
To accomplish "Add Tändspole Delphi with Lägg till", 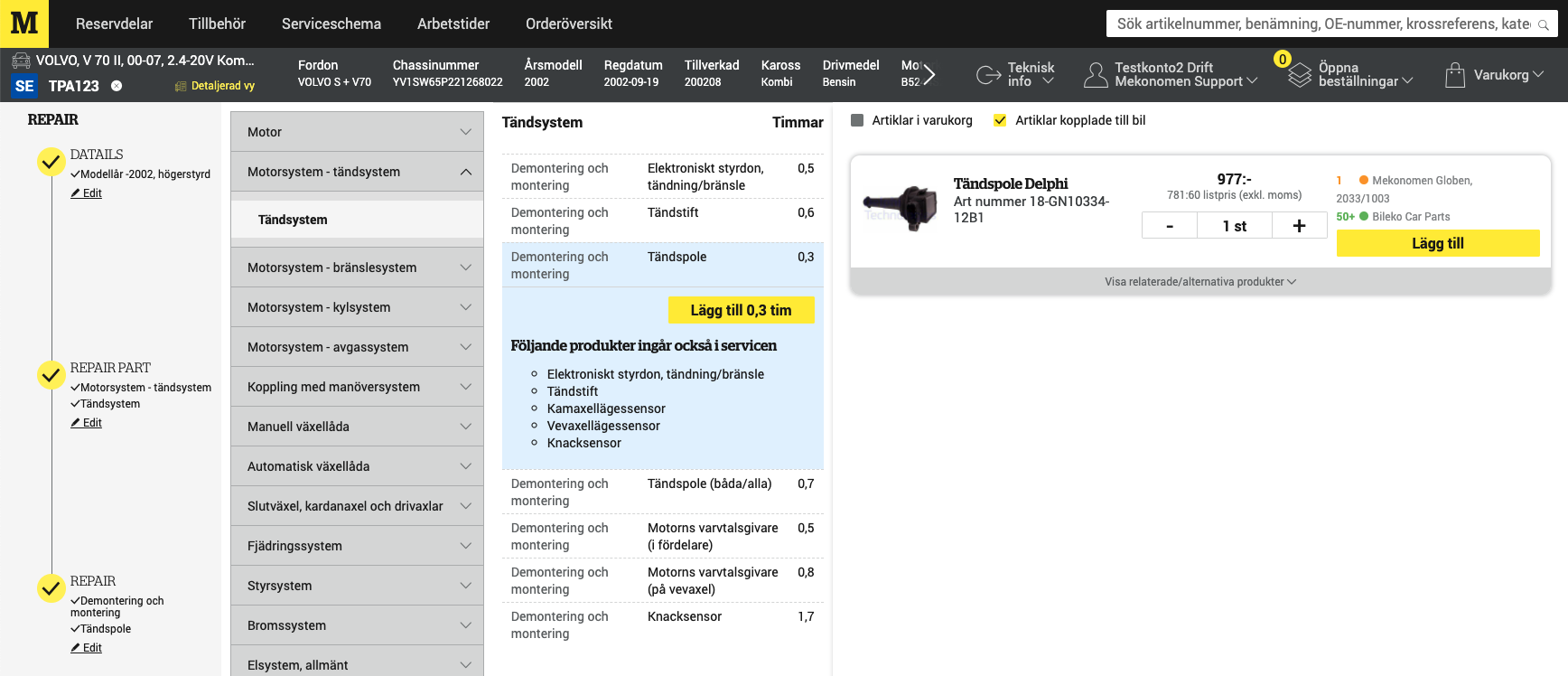I will tap(1438, 243).
